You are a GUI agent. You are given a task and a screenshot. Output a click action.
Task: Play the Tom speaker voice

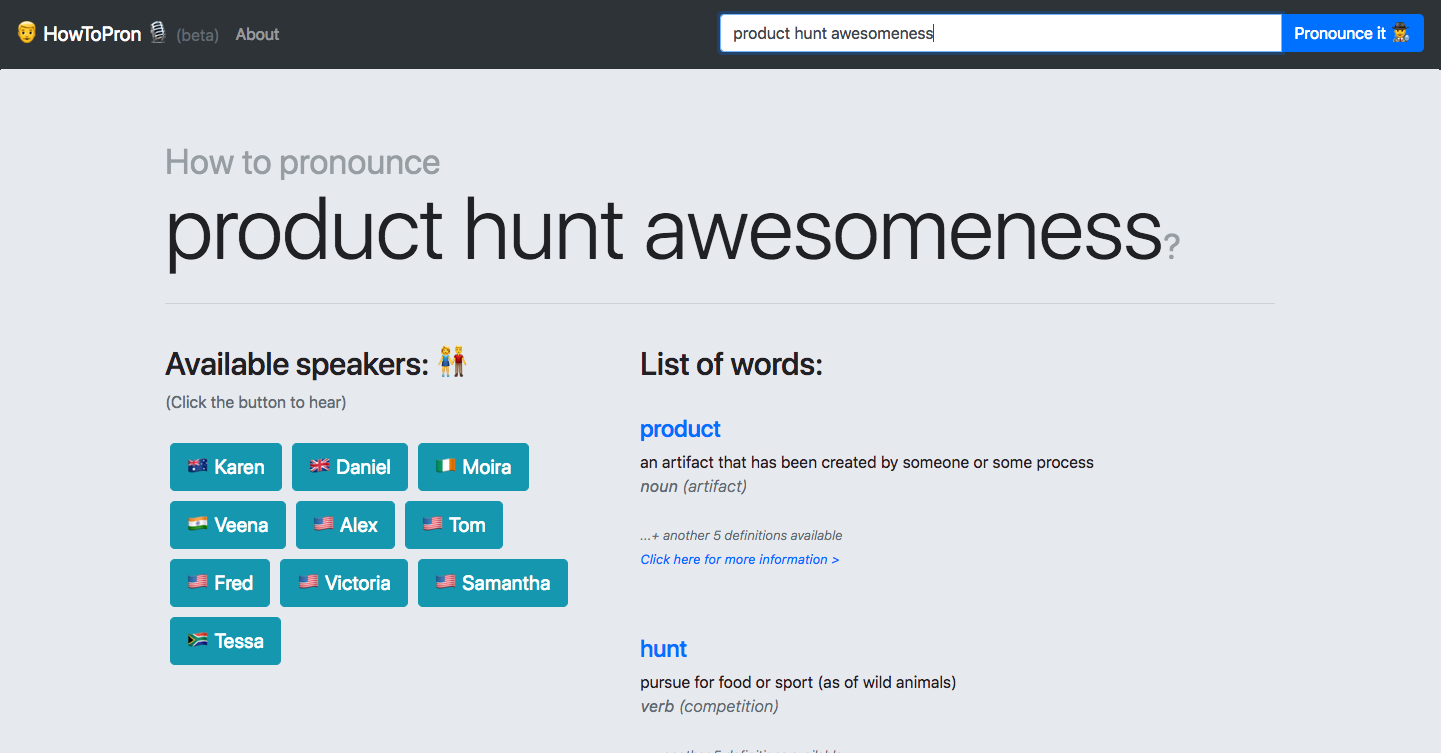coord(454,525)
